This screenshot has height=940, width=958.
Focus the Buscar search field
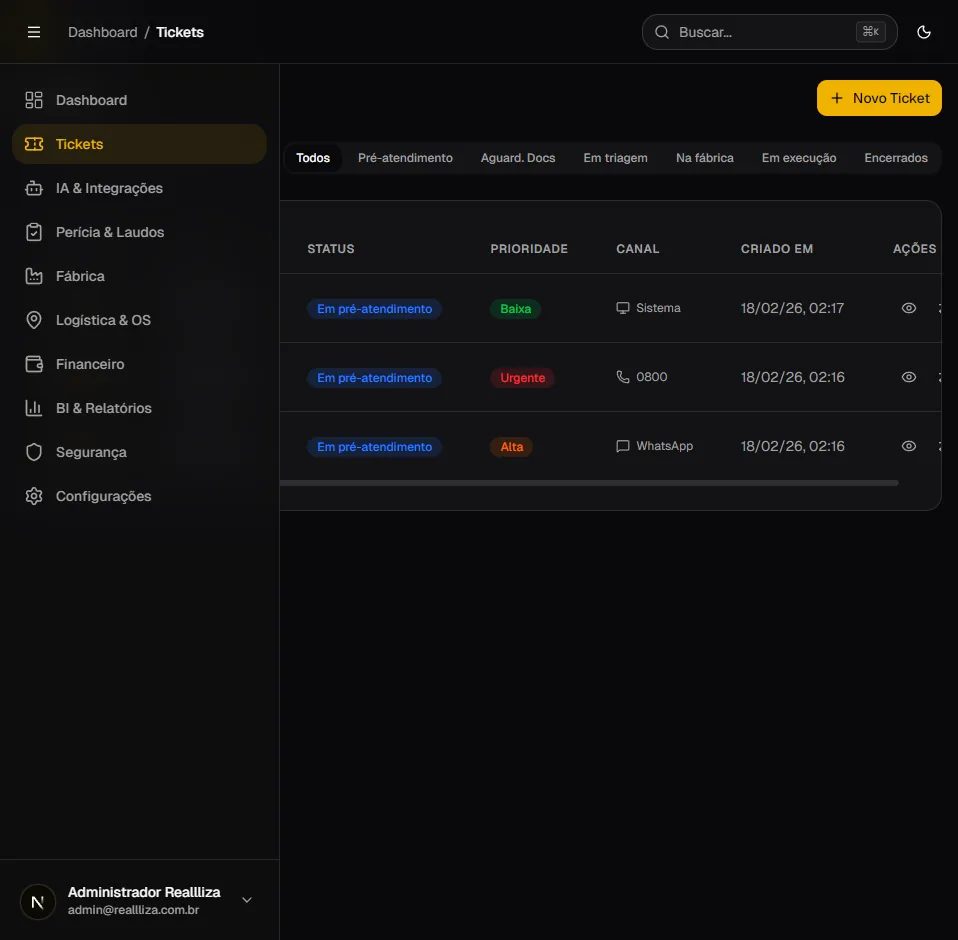pyautogui.click(x=769, y=32)
